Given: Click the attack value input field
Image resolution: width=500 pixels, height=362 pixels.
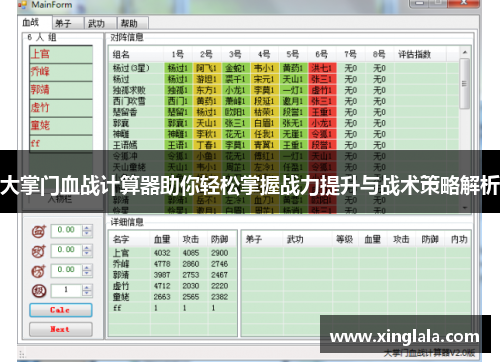Looking at the screenshot, I should tap(66, 250).
